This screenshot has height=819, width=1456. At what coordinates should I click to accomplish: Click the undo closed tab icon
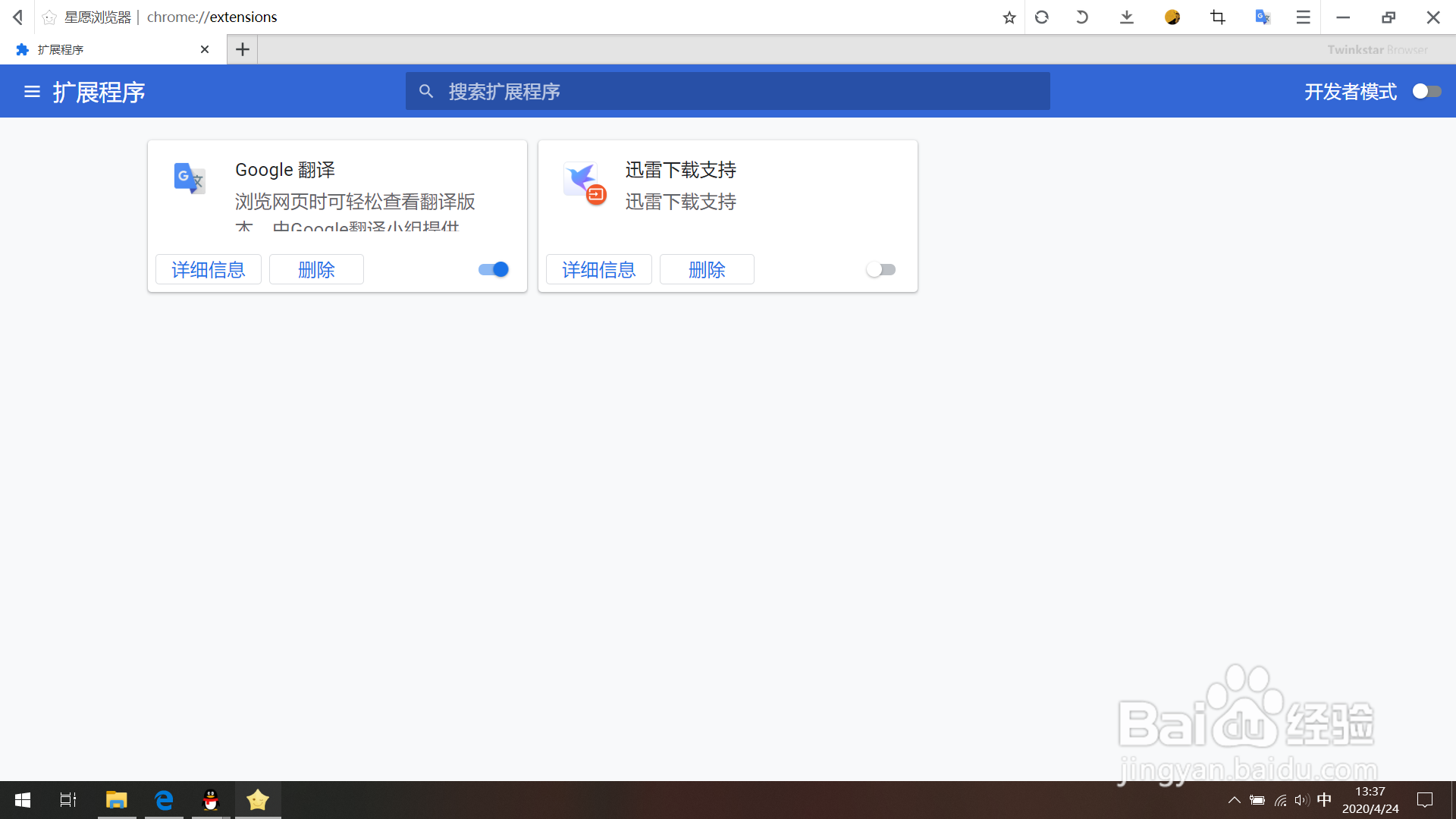(1082, 17)
